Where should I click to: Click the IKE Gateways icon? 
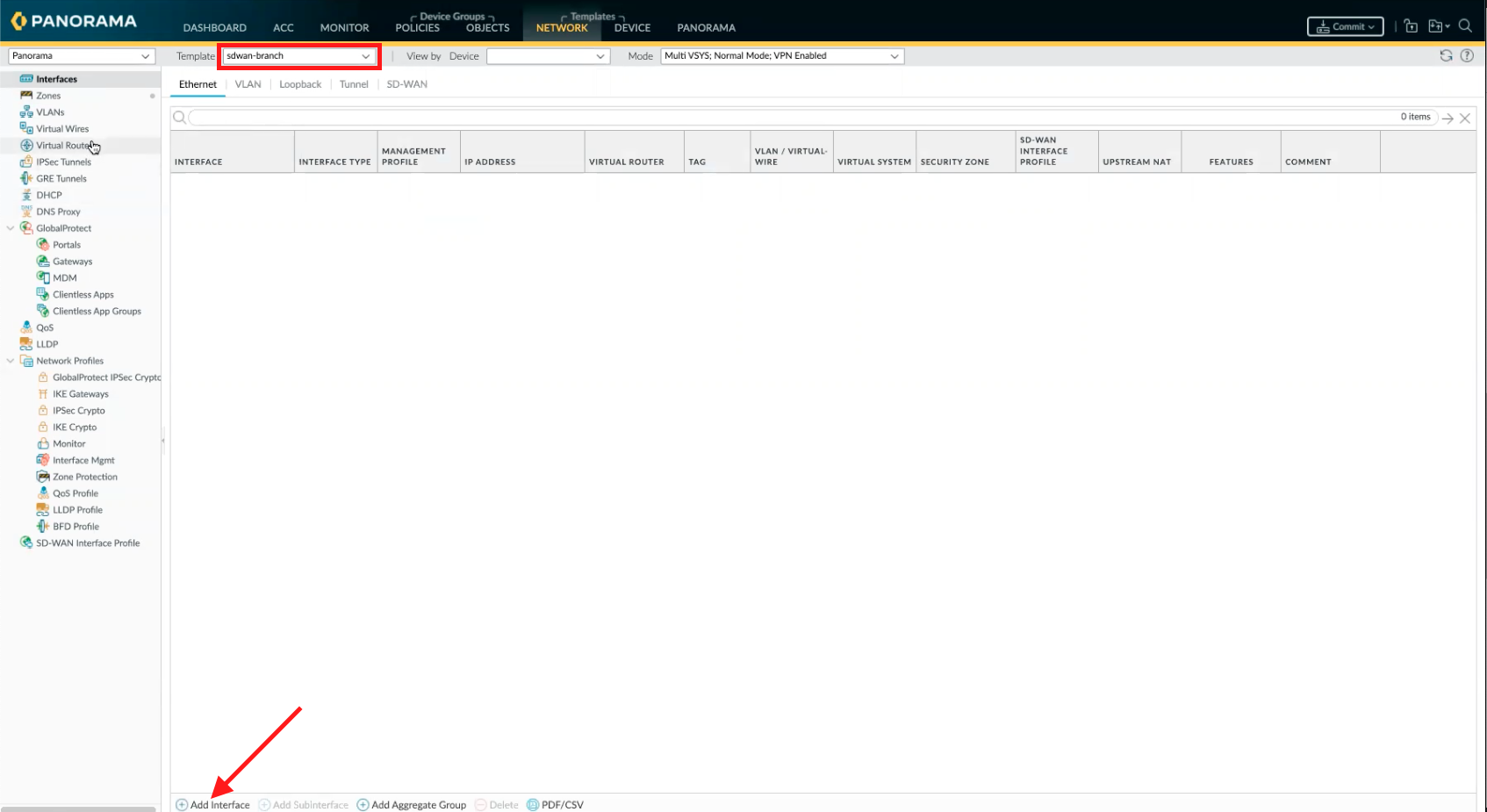pos(43,394)
